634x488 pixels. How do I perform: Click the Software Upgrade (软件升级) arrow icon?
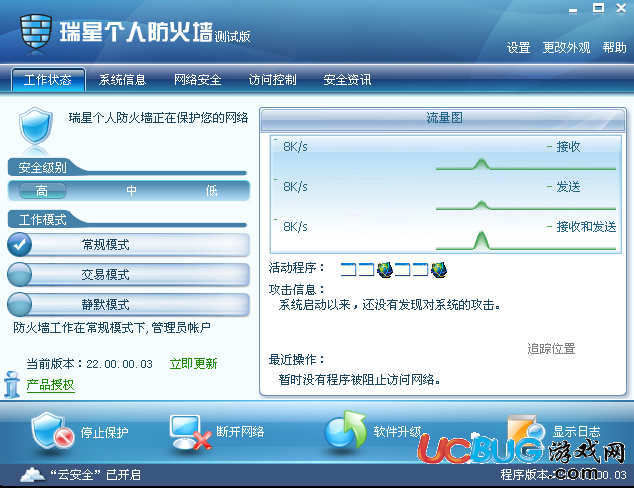click(x=345, y=430)
